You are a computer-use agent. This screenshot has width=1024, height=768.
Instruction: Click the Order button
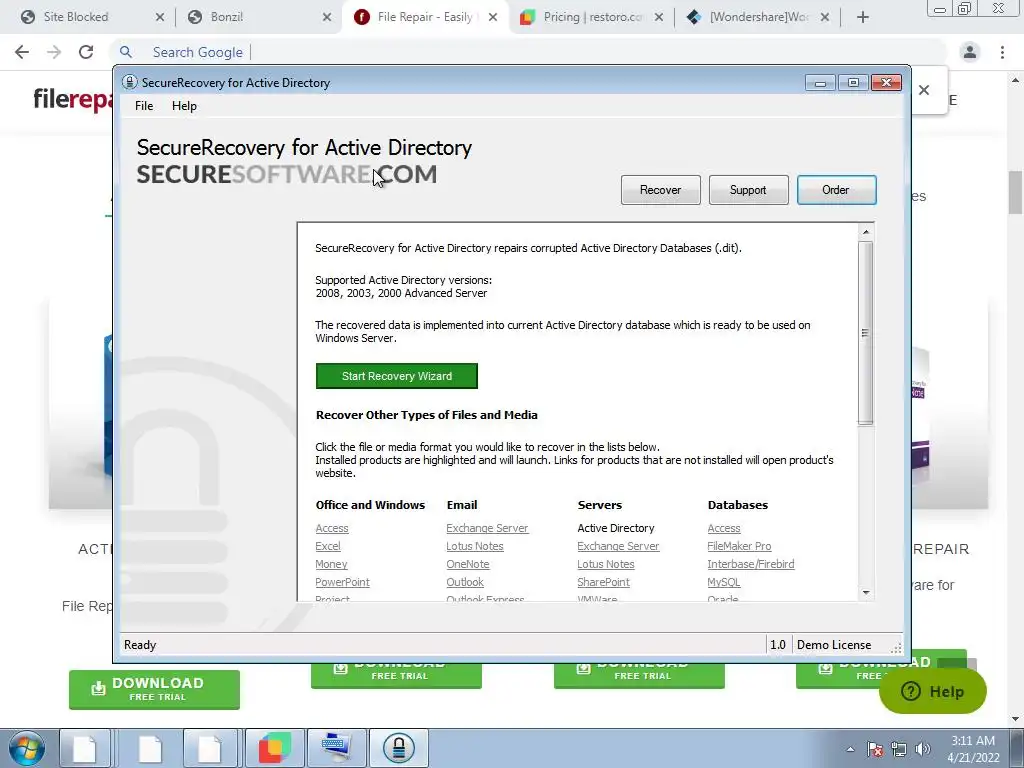pyautogui.click(x=836, y=190)
